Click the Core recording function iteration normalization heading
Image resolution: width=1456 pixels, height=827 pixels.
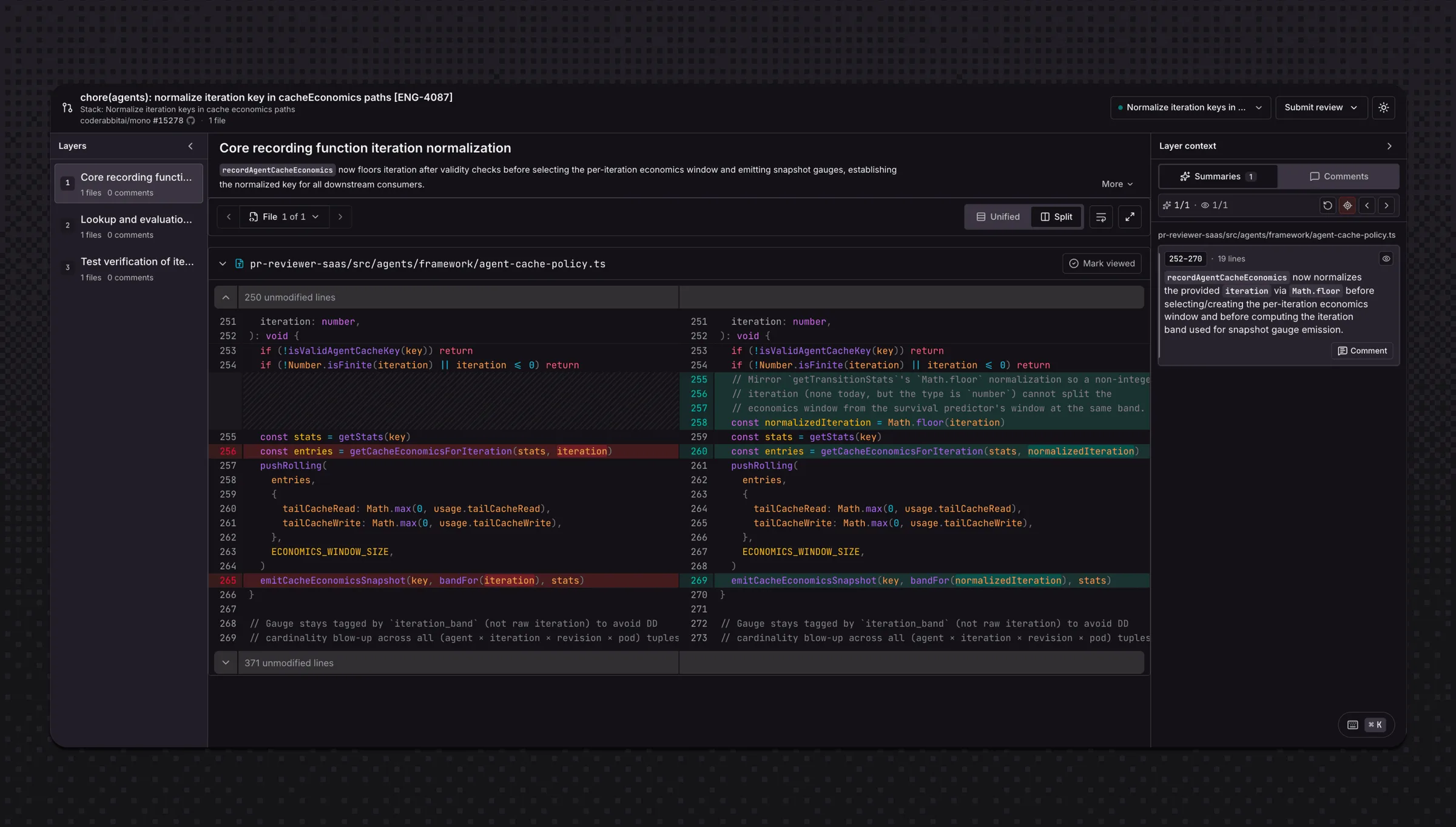(x=365, y=148)
